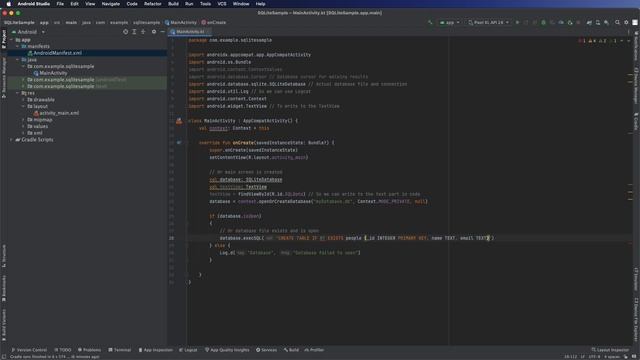
Task: Open the Build menu
Action: 173,4
